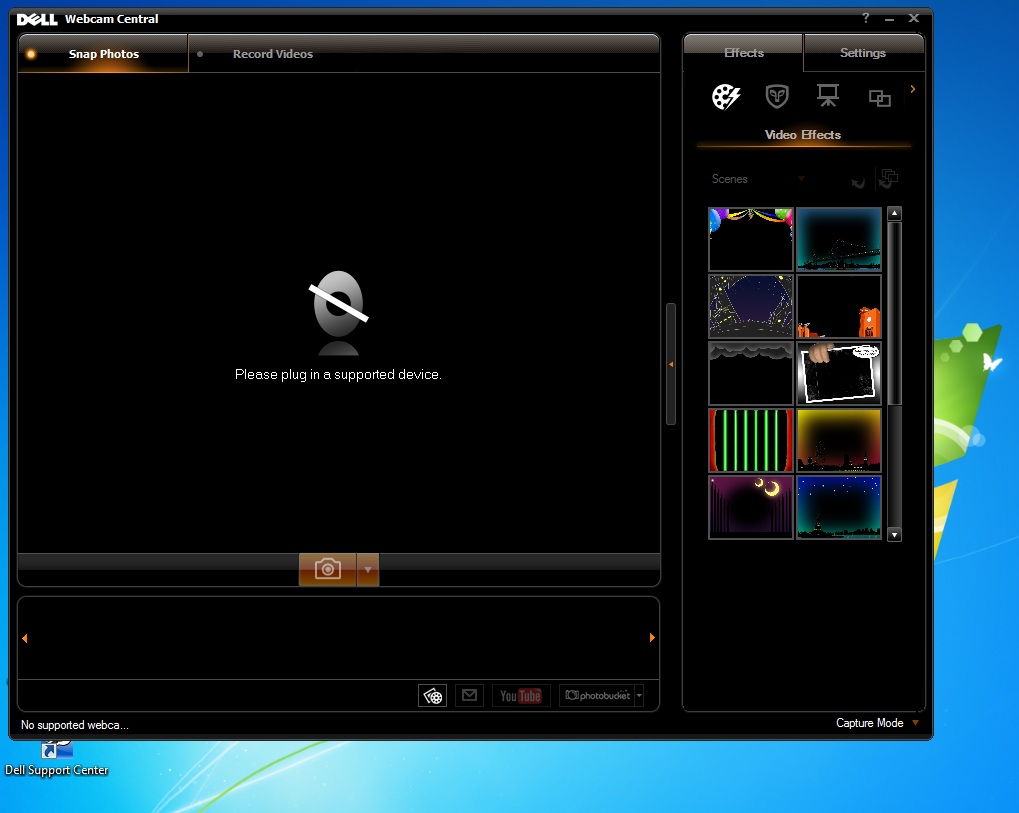
Task: Select the Video Effects palette icon
Action: [726, 97]
